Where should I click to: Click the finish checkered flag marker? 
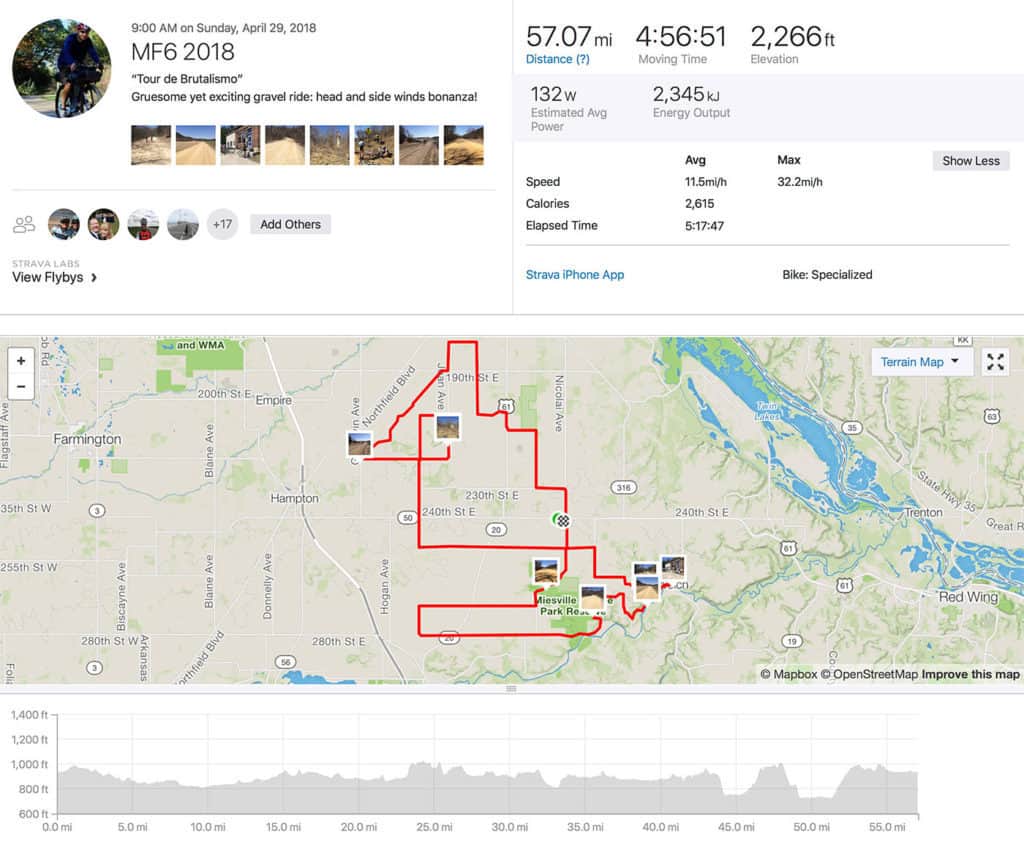tap(564, 519)
